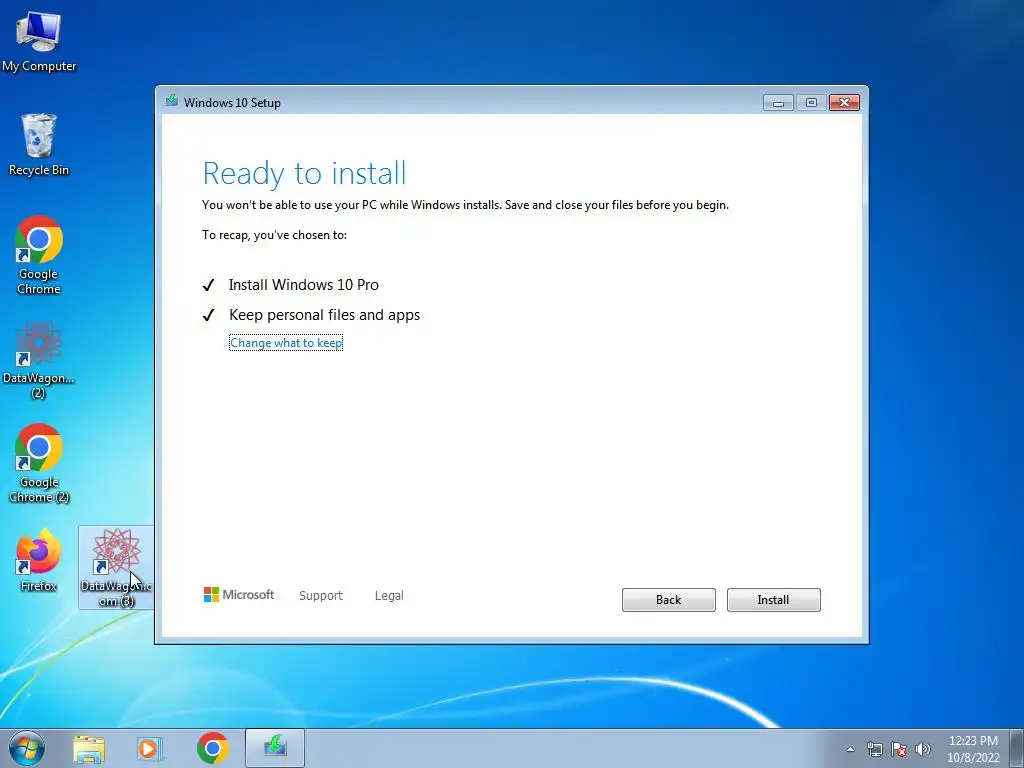Click the Microsoft logo in setup footer
The width and height of the screenshot is (1024, 768).
[x=239, y=594]
